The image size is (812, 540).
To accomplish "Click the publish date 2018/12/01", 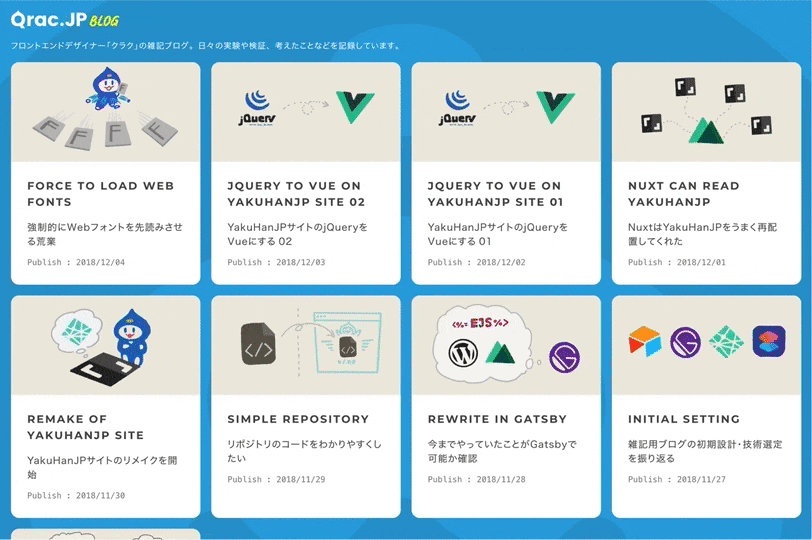I will pyautogui.click(x=701, y=262).
